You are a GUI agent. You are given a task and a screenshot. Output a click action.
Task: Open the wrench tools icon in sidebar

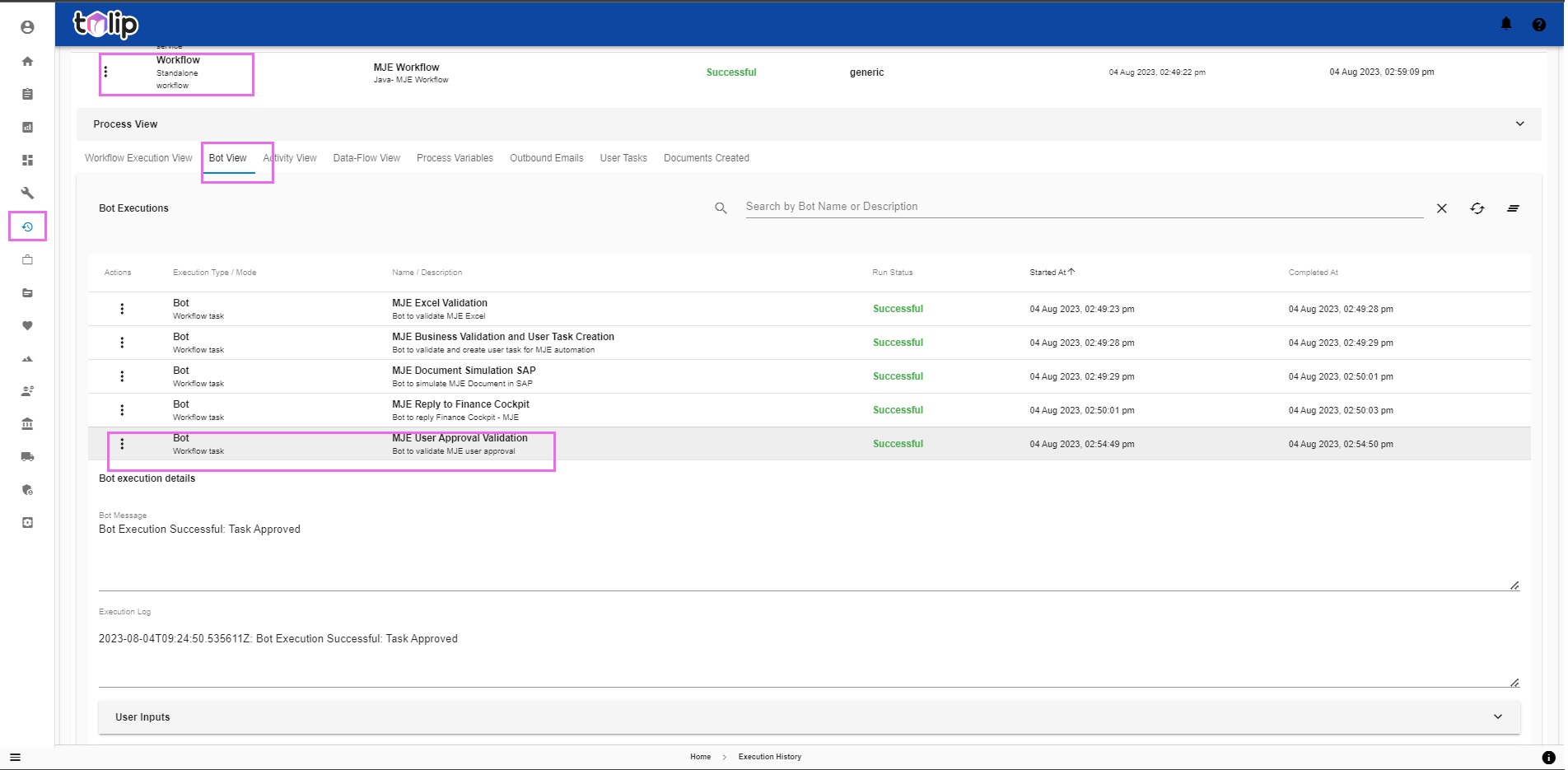(x=27, y=193)
